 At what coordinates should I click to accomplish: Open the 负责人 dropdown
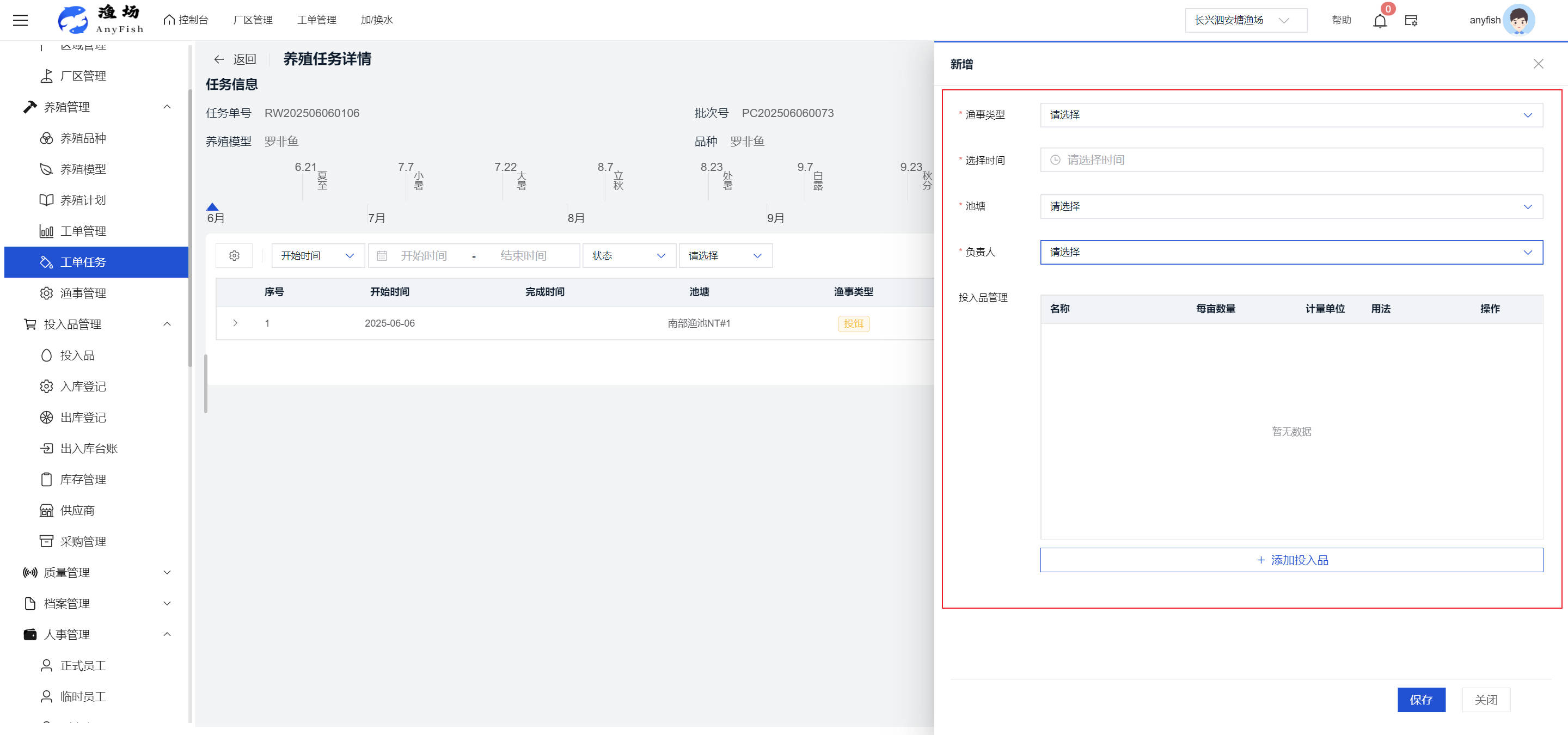(1291, 252)
